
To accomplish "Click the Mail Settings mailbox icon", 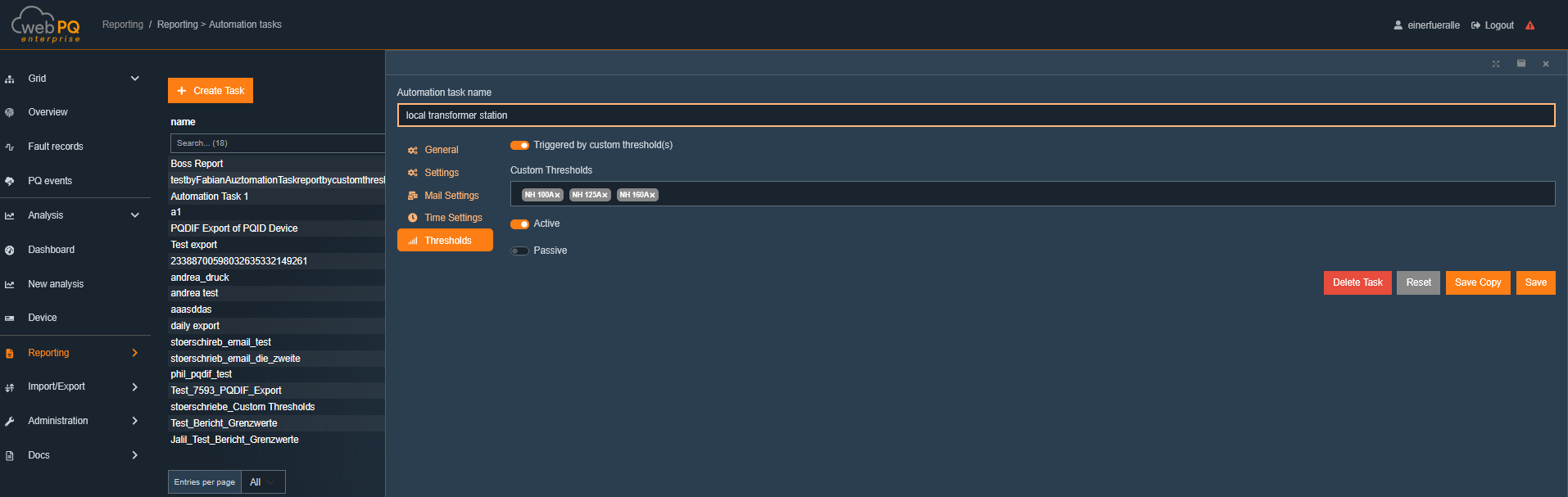I will [x=413, y=196].
